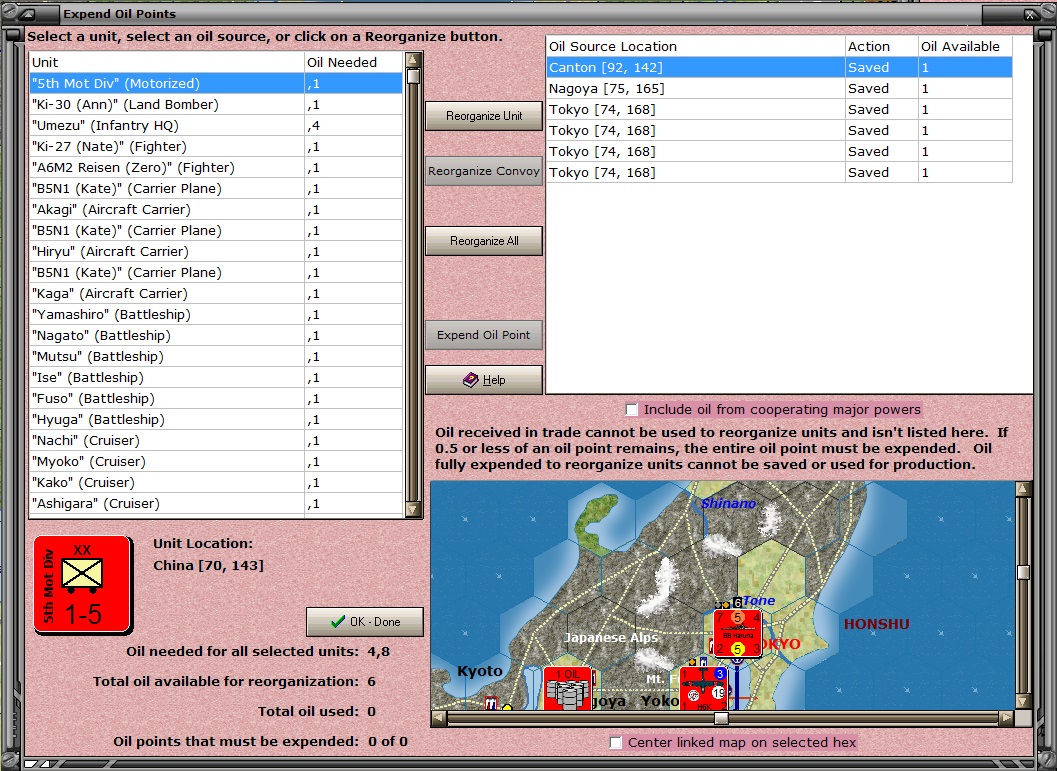Click the map's vertical scroll up arrow
Image resolution: width=1057 pixels, height=771 pixels.
pos(1023,489)
